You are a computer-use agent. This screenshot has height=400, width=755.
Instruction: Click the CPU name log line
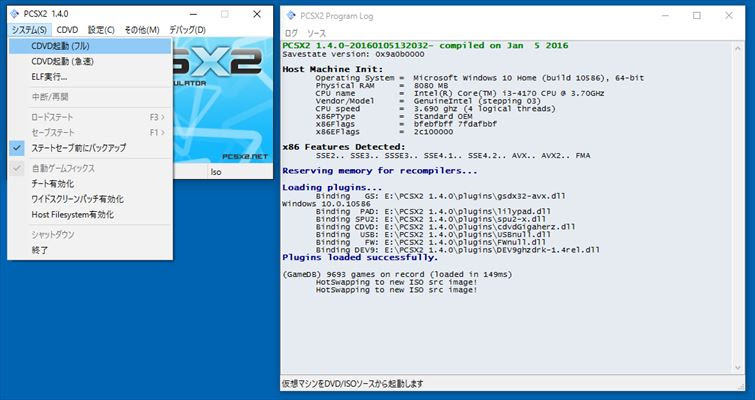pos(460,93)
